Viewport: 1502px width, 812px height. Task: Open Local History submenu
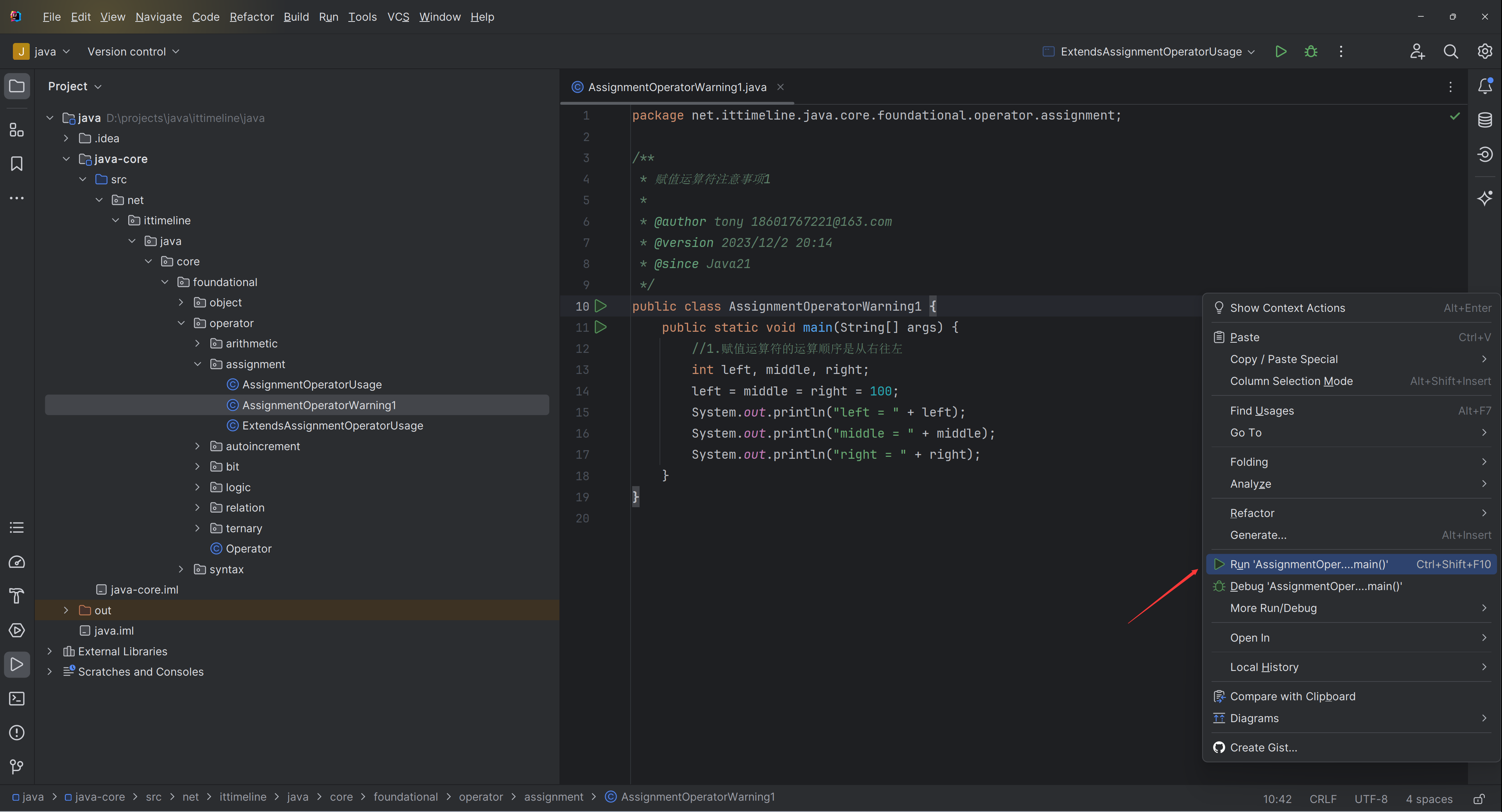pyautogui.click(x=1351, y=667)
